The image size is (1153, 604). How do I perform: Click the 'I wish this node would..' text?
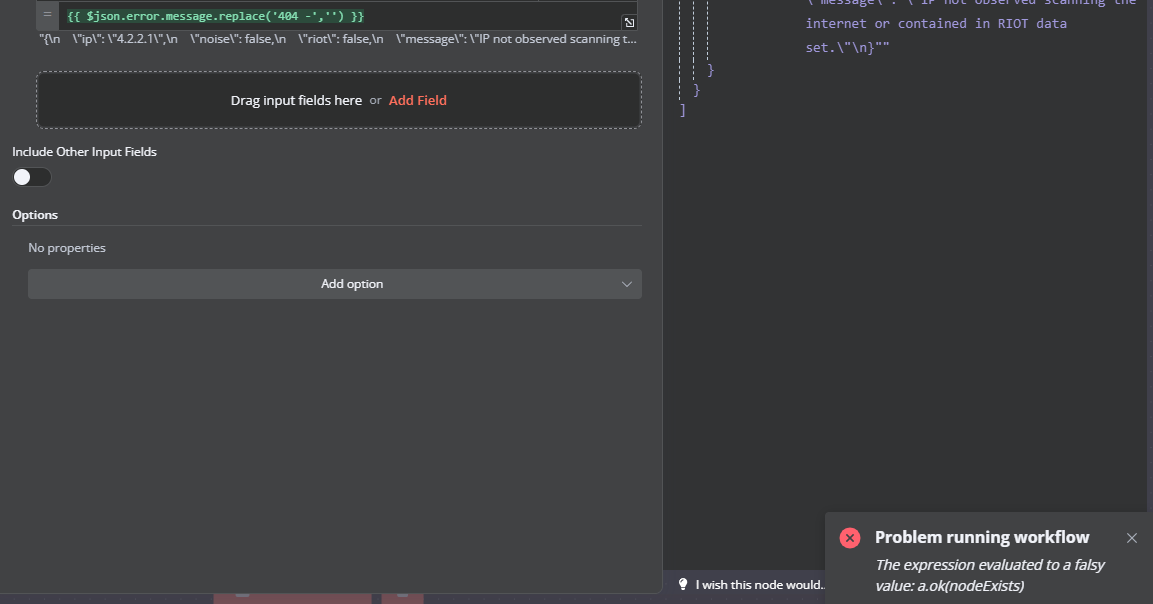coord(760,585)
